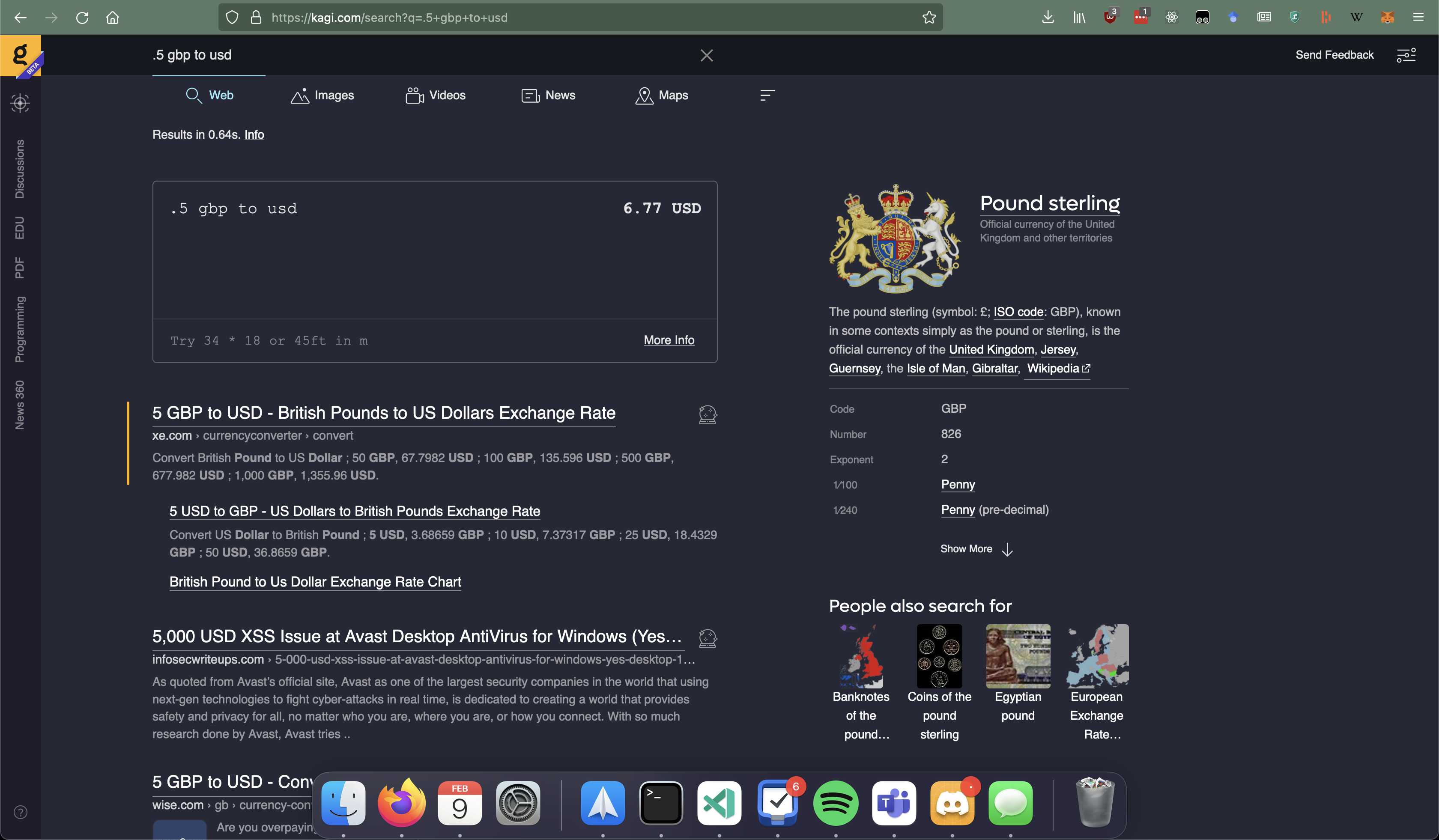Switch to the News tab

click(548, 95)
